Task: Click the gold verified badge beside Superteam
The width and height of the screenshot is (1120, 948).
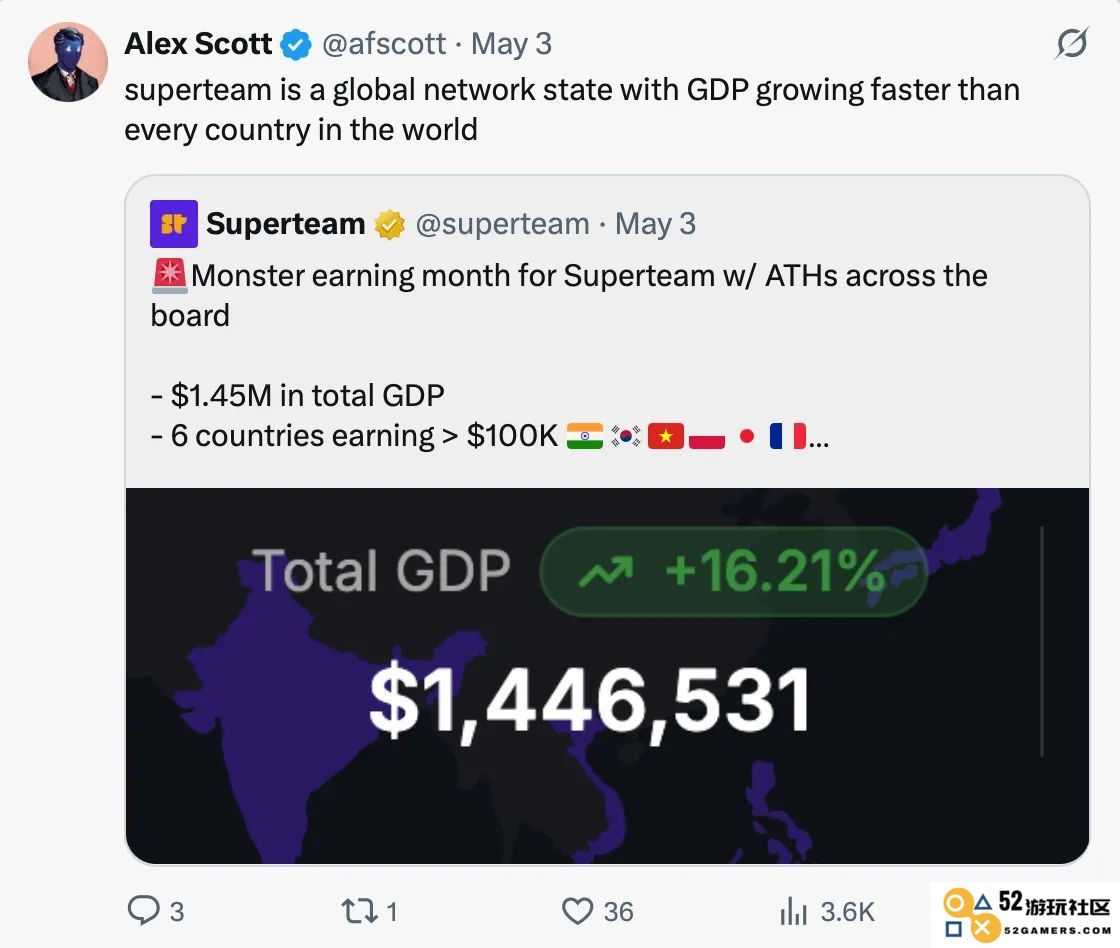Action: coord(389,224)
